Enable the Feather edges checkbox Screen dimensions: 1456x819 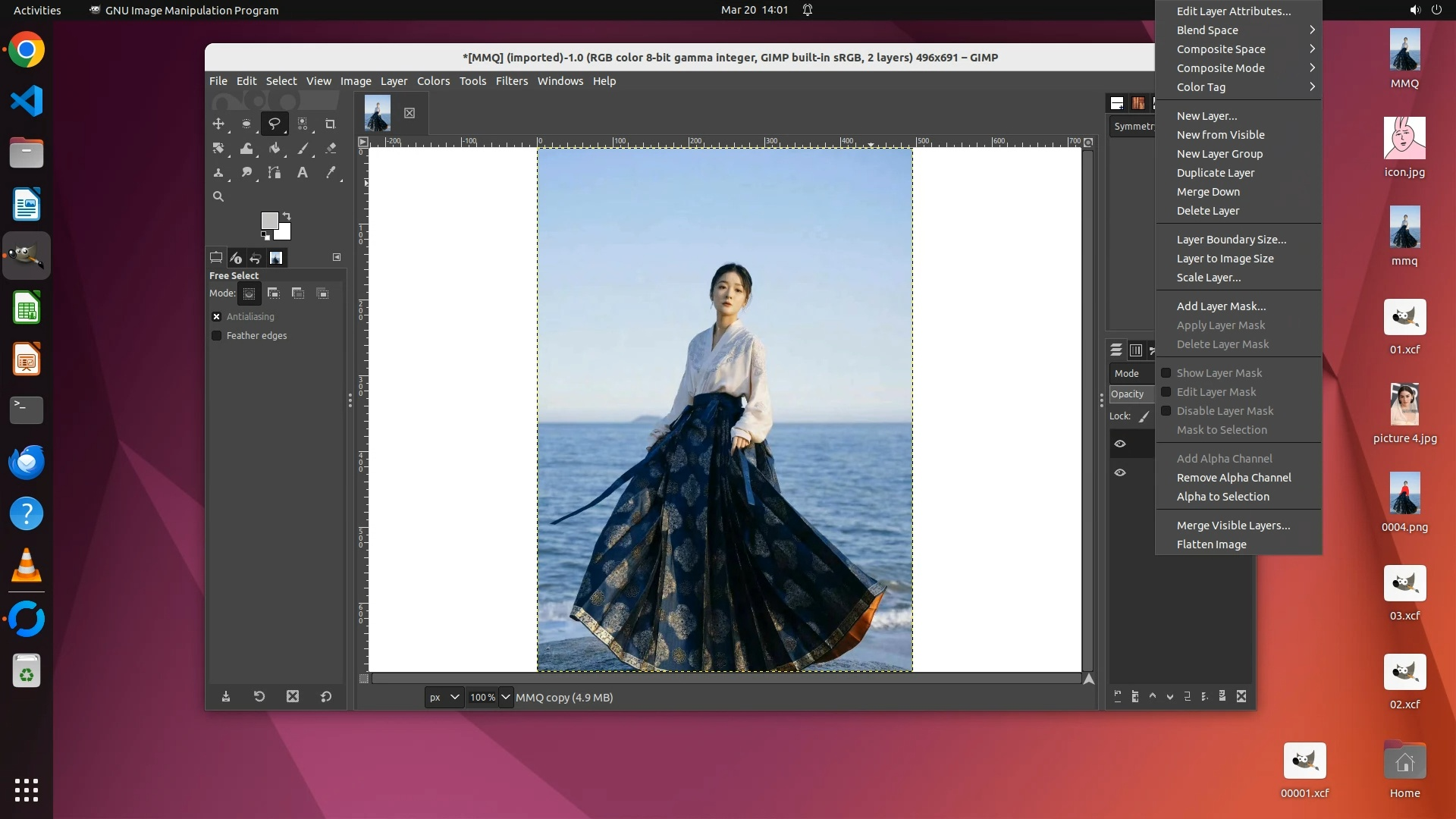click(x=217, y=336)
